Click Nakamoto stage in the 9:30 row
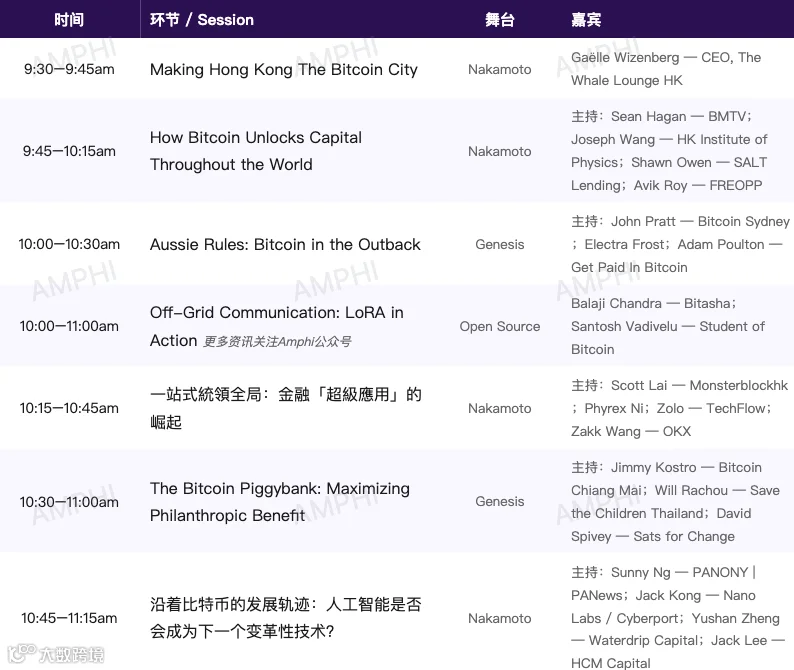Viewport: 794px width, 670px height. [x=500, y=69]
